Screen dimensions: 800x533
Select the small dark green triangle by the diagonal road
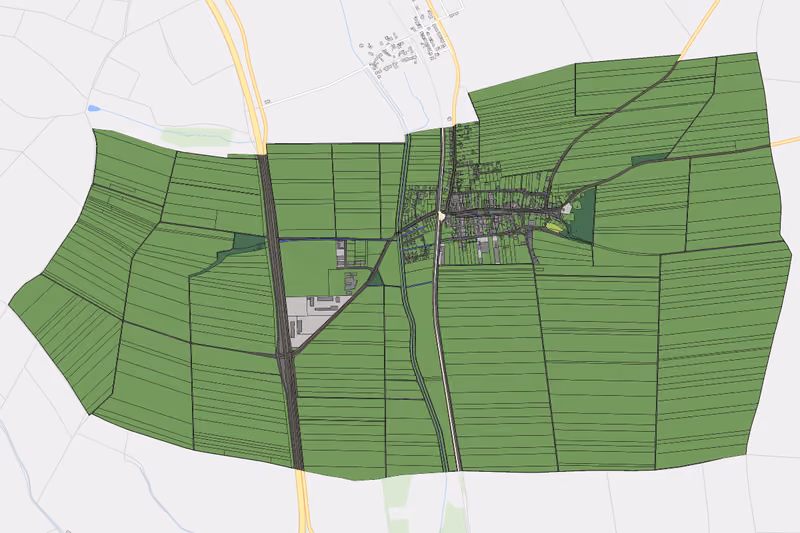point(376,279)
